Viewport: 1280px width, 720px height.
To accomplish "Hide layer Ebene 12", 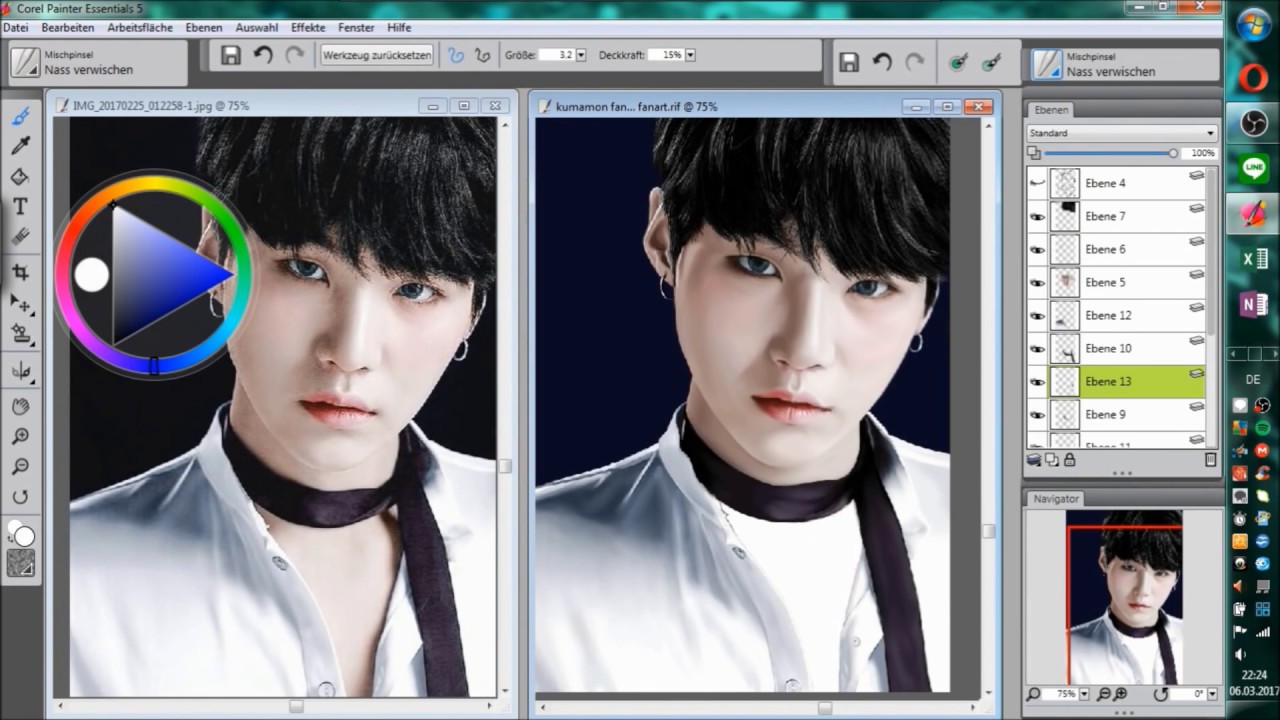I will (1037, 315).
